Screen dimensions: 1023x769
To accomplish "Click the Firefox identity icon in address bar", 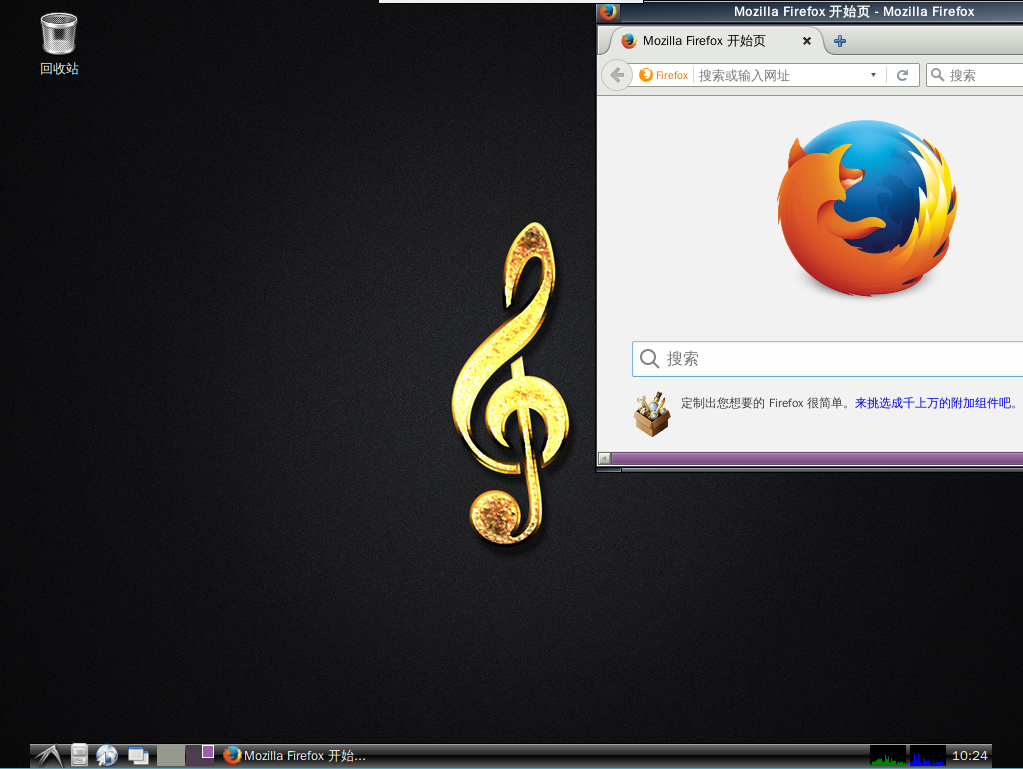I will [x=664, y=75].
